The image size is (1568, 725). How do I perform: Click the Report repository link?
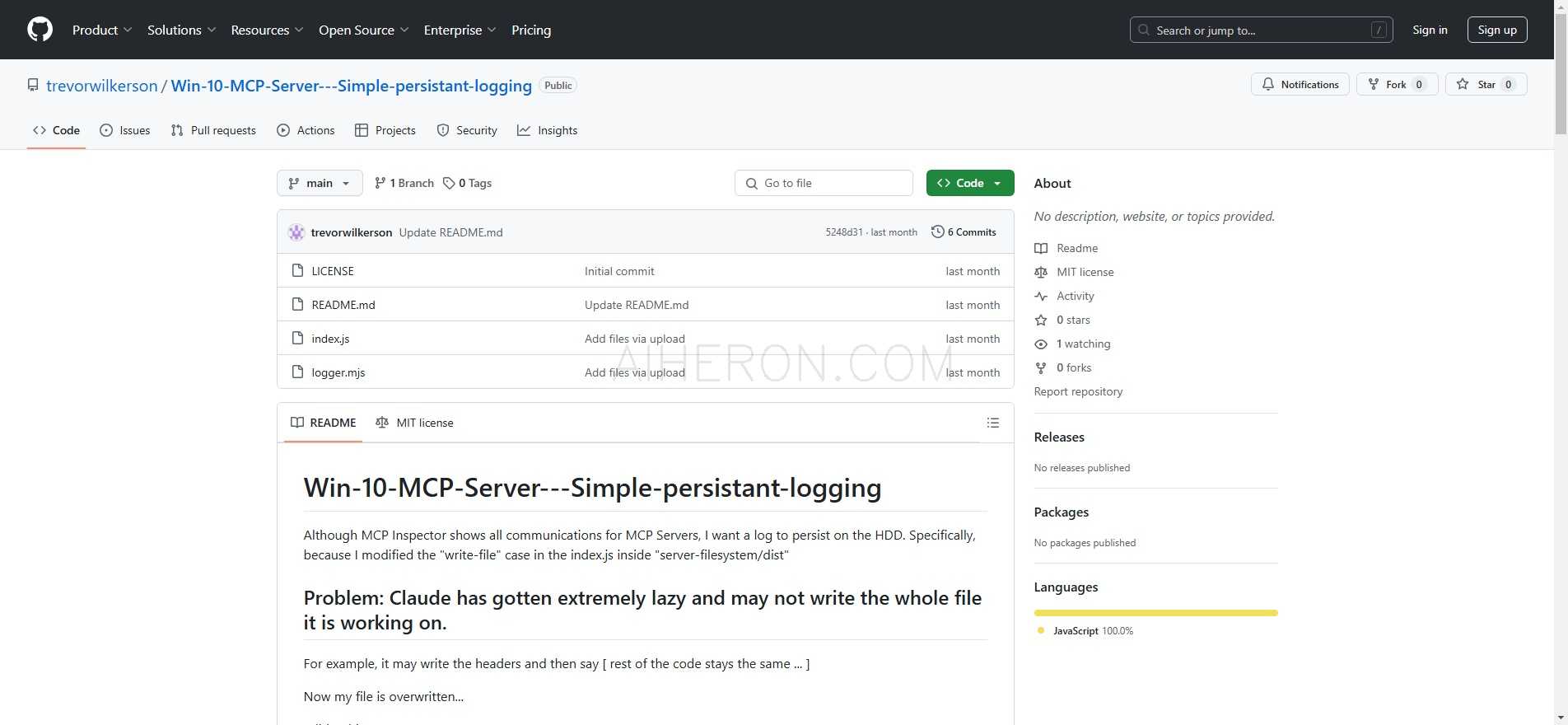1078,391
